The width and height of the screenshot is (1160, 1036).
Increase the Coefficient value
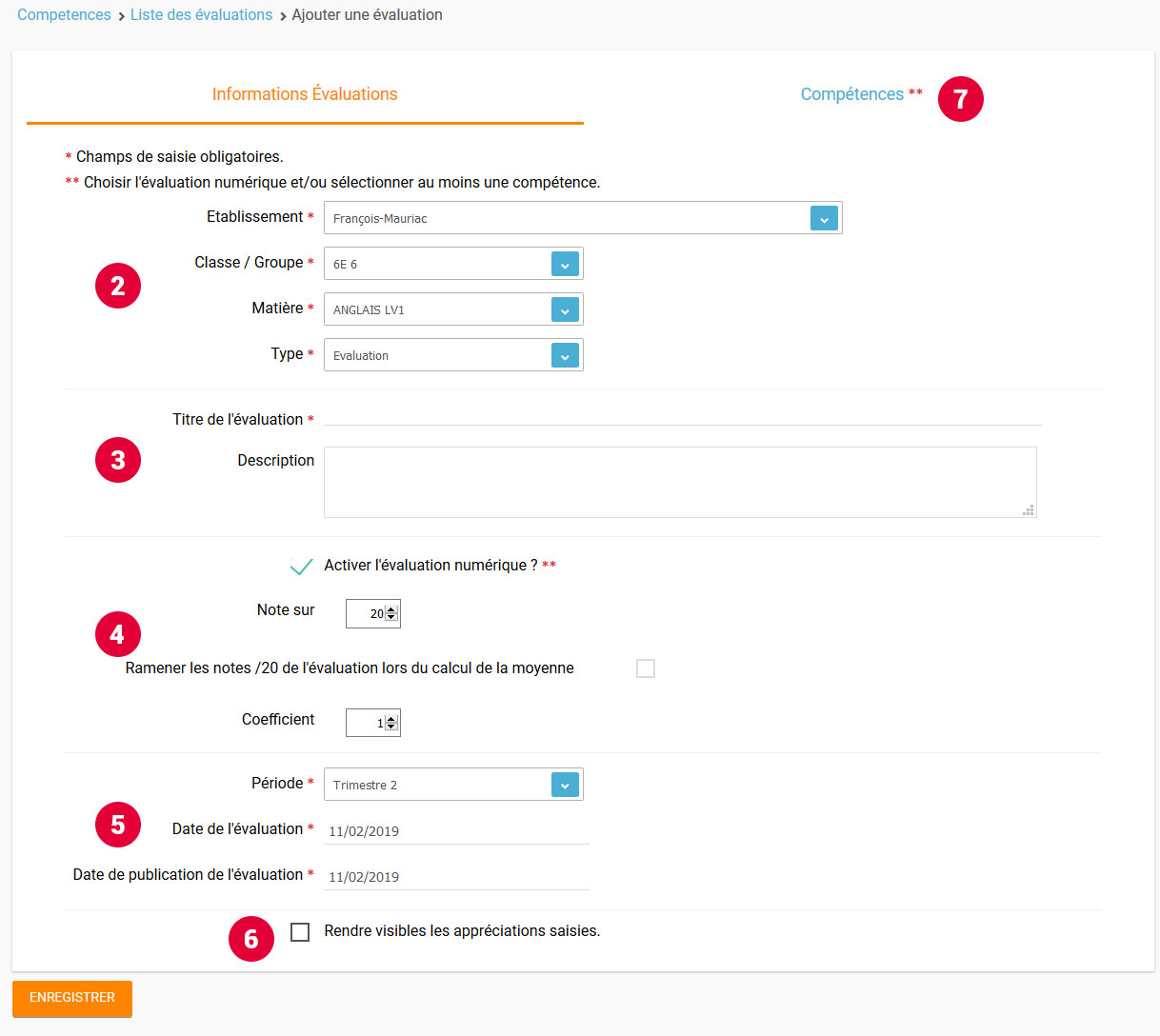390,719
